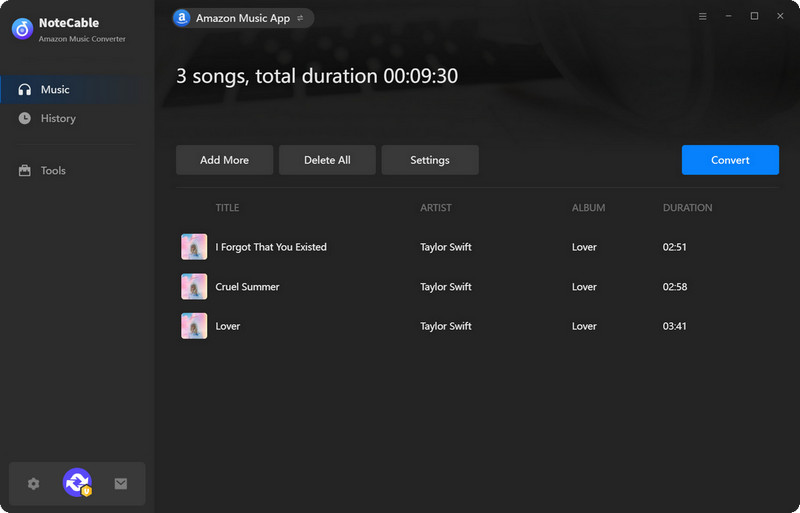Open the Music section in sidebar
The width and height of the screenshot is (800, 513).
(x=77, y=90)
